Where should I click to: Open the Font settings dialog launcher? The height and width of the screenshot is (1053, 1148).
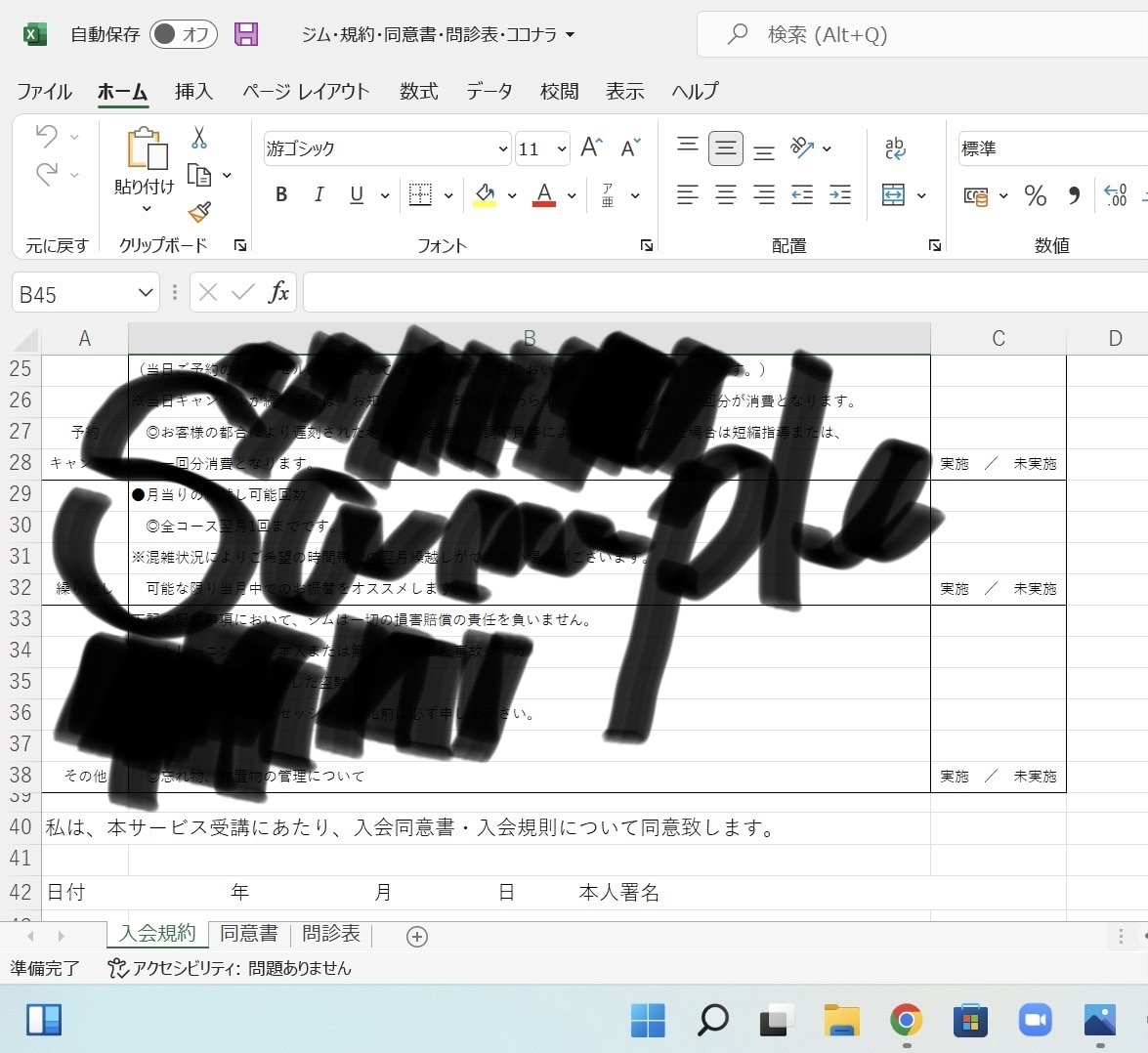pyautogui.click(x=647, y=245)
